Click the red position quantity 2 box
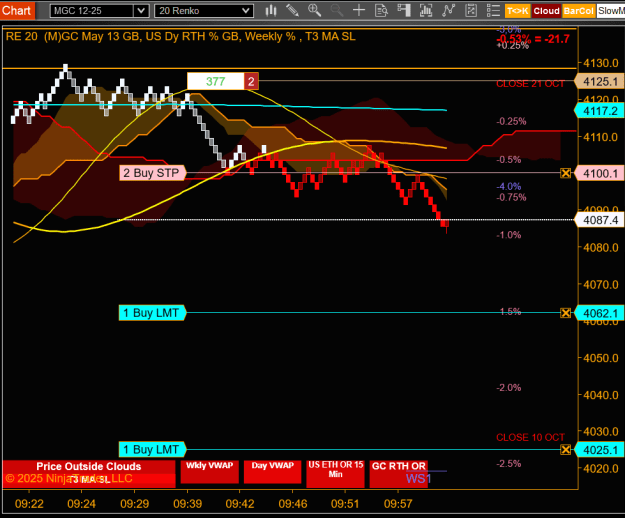The width and height of the screenshot is (625, 518). [x=251, y=81]
